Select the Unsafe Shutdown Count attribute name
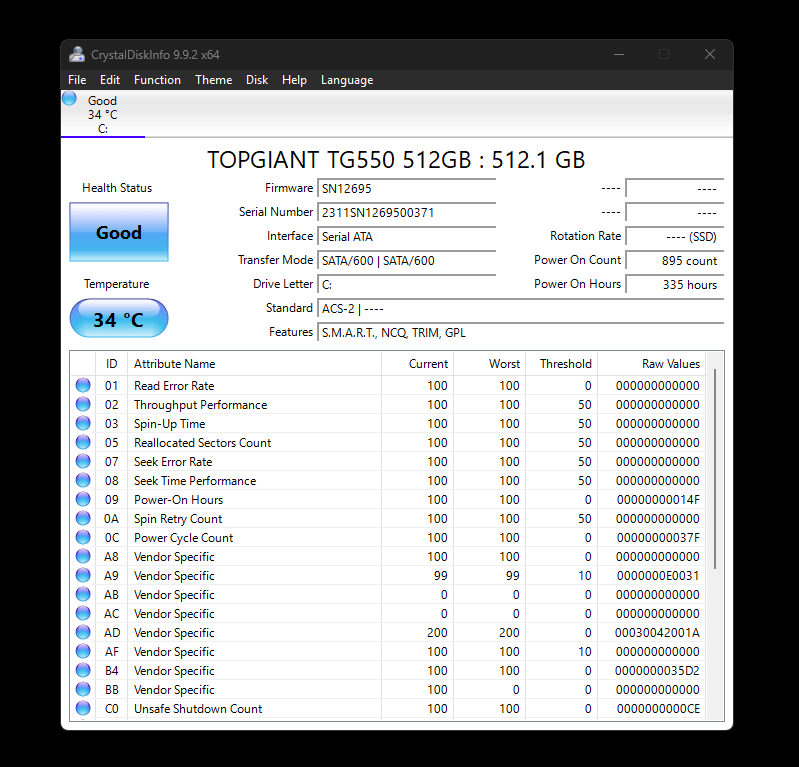 198,709
